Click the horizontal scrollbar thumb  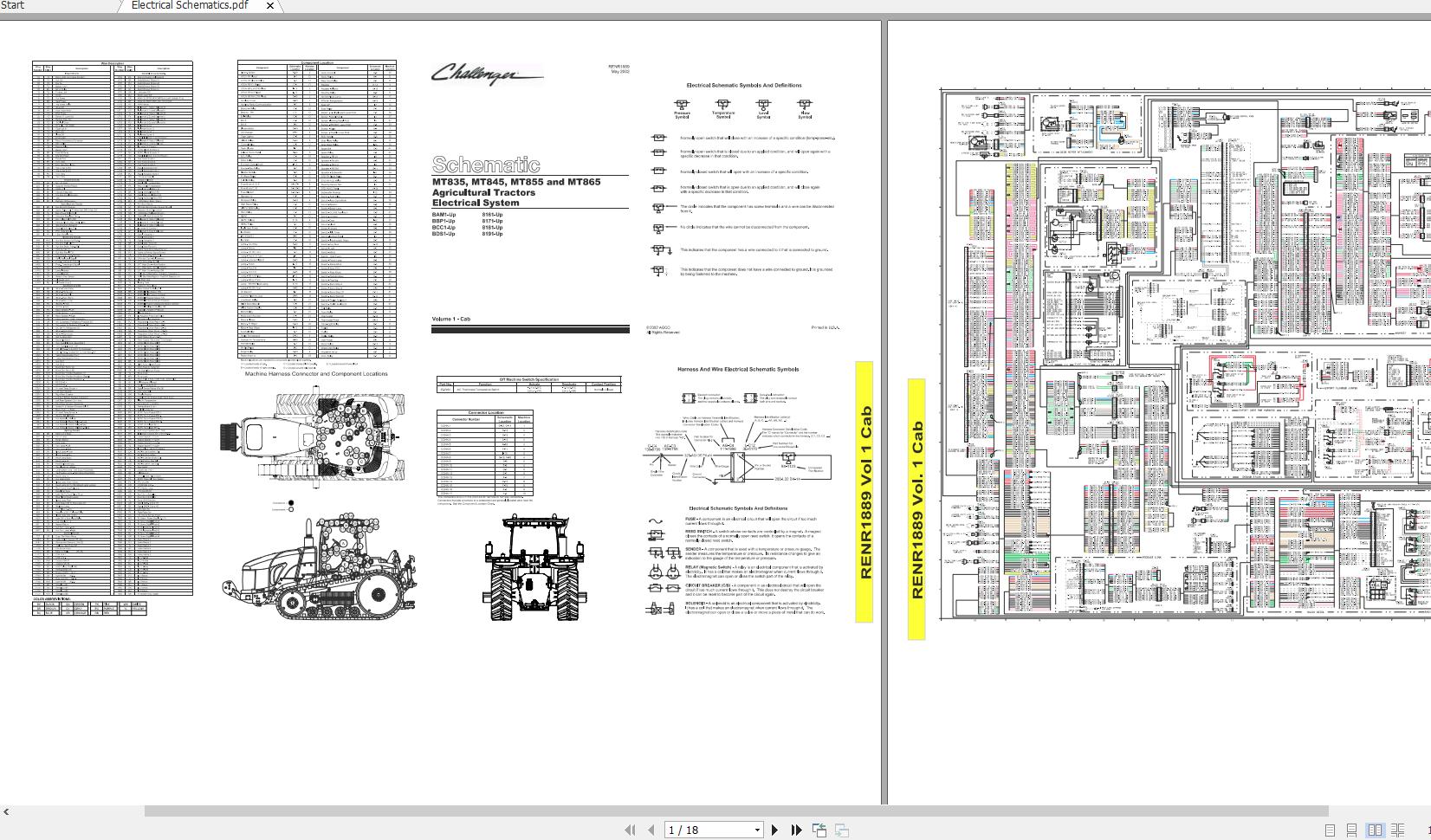(736, 811)
